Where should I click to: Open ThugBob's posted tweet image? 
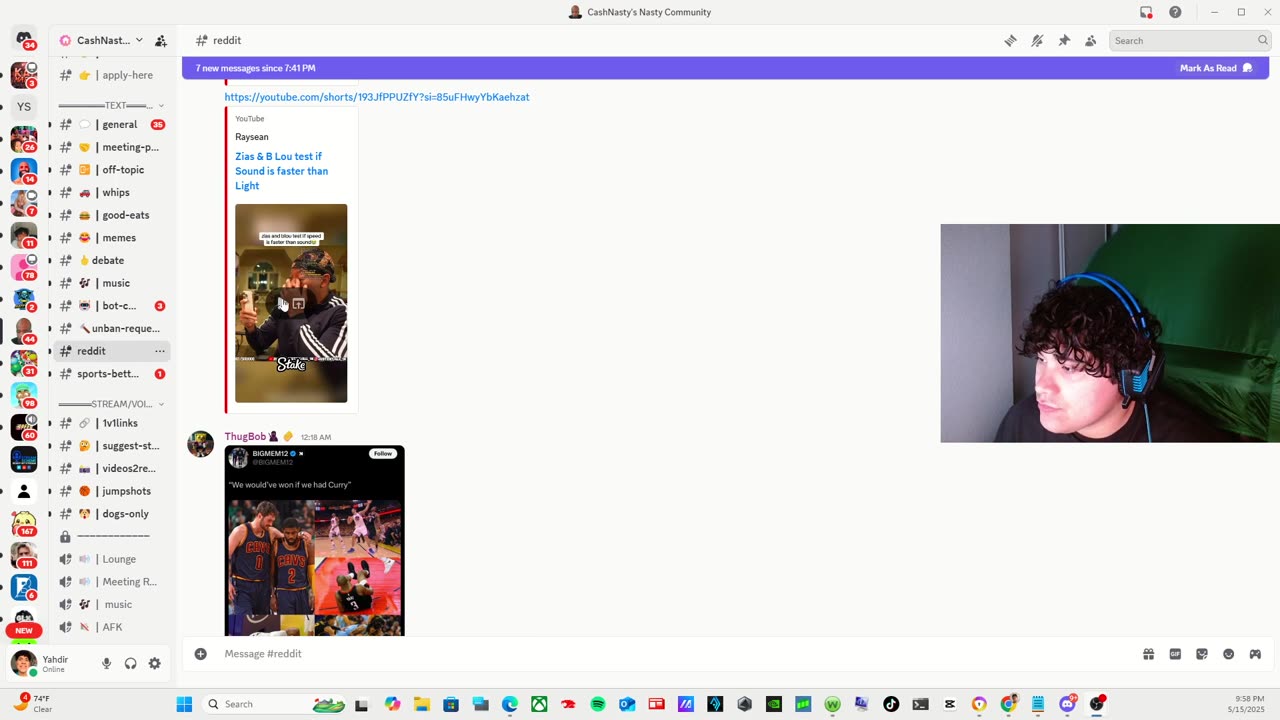pos(314,541)
